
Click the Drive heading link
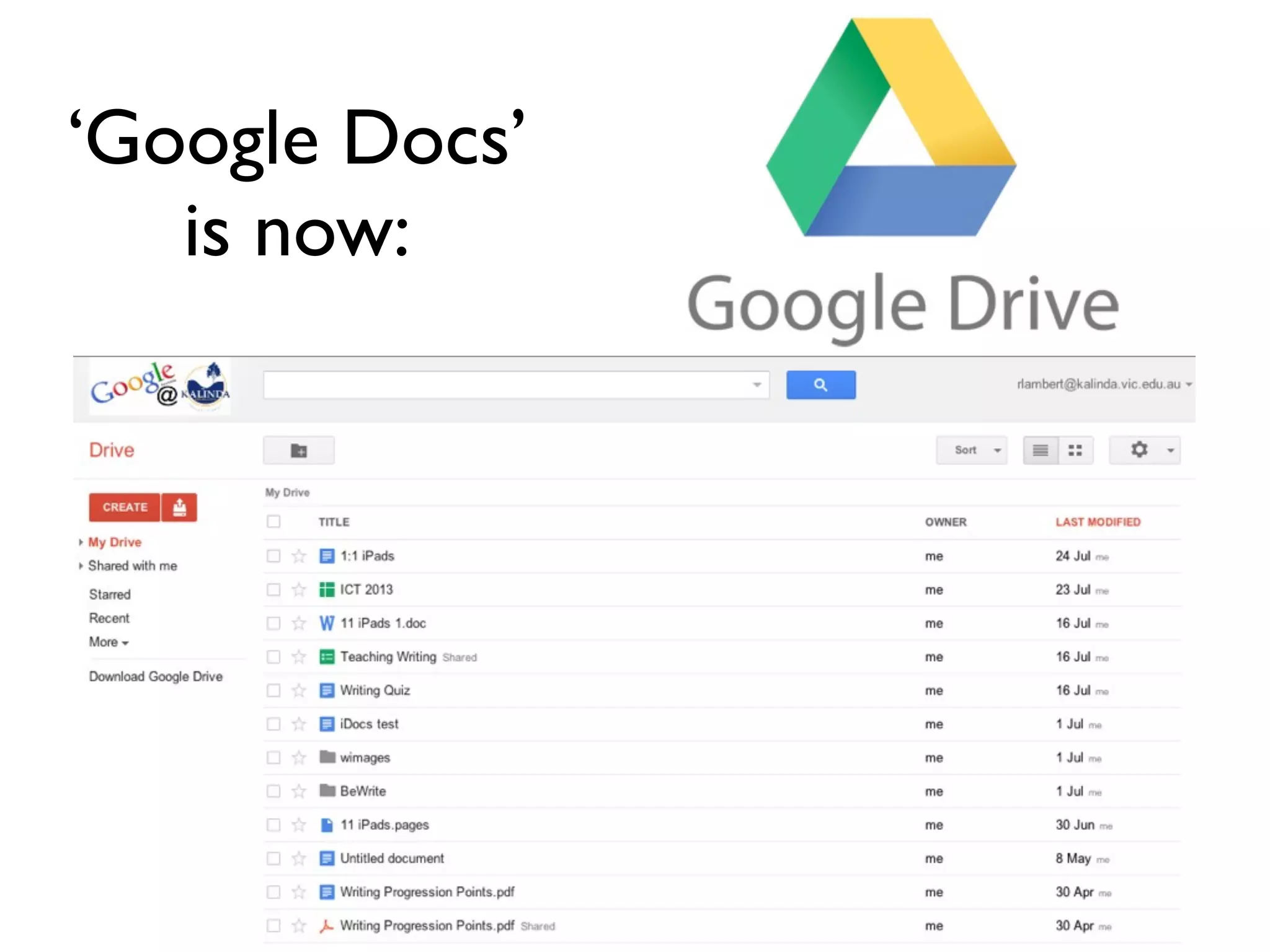click(x=112, y=450)
